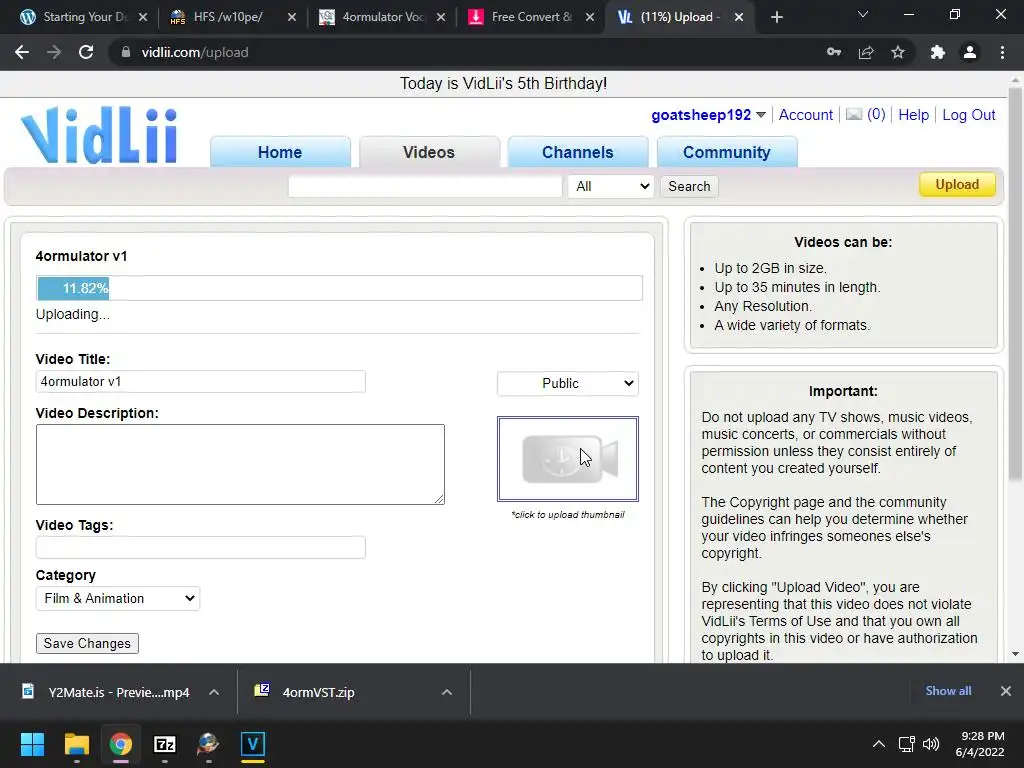The width and height of the screenshot is (1024, 768).
Task: Click the Log Out link
Action: pos(968,115)
